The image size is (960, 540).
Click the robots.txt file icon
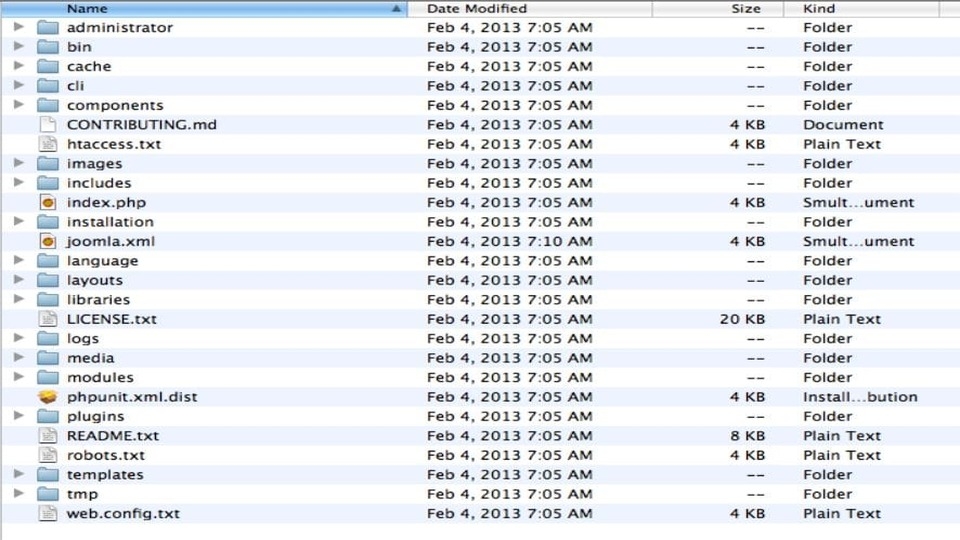tap(48, 455)
